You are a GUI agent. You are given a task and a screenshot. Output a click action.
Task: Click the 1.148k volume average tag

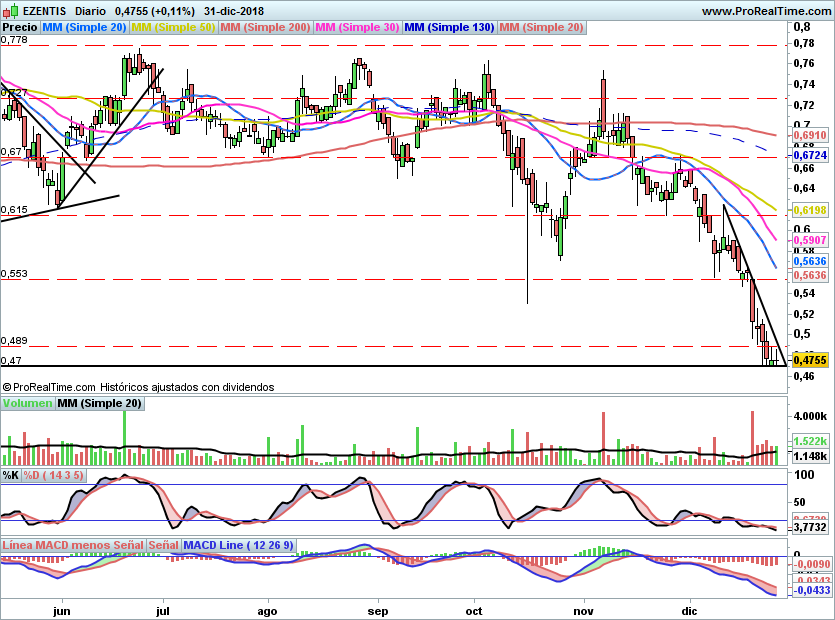point(810,456)
